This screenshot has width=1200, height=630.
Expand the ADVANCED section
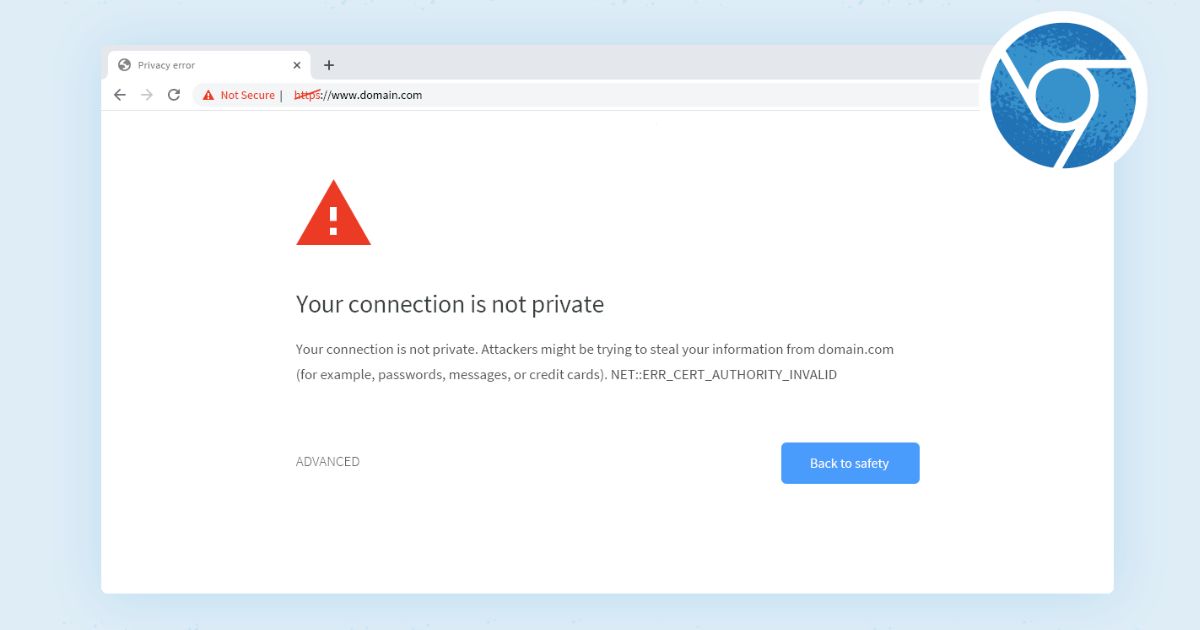[x=327, y=461]
